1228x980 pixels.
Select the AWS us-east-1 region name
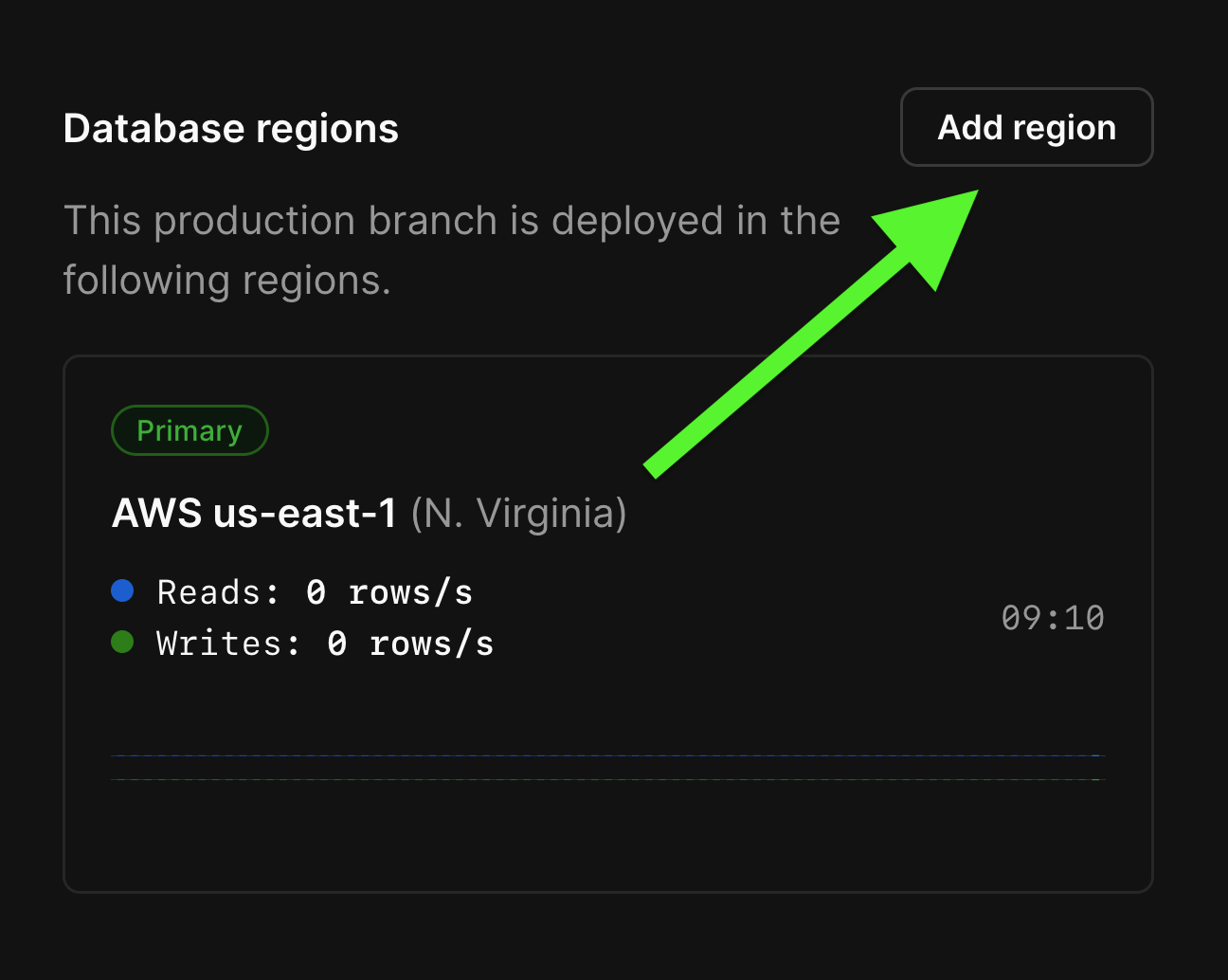254,513
